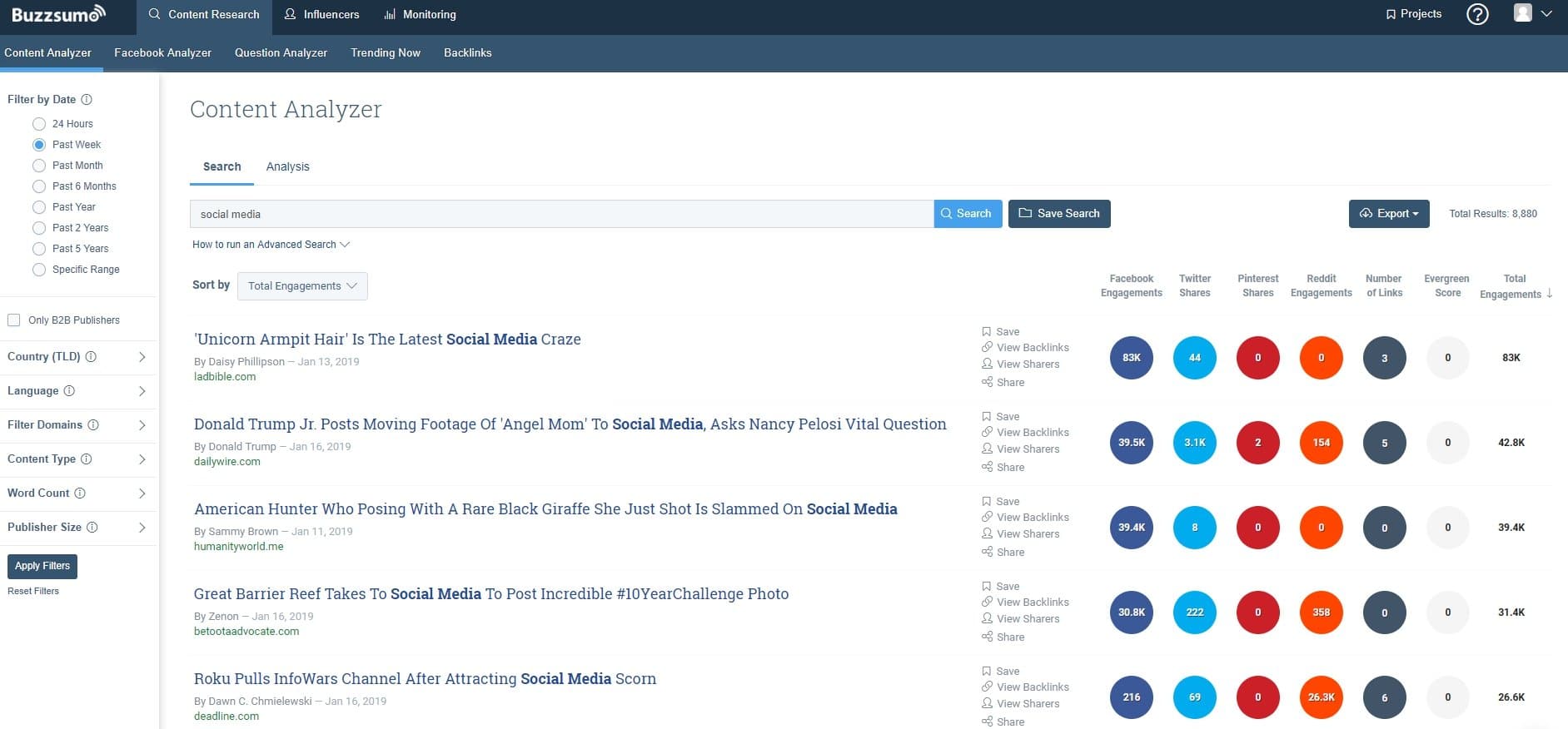Open the help question mark icon
The height and width of the screenshot is (729, 1568).
pyautogui.click(x=1477, y=14)
